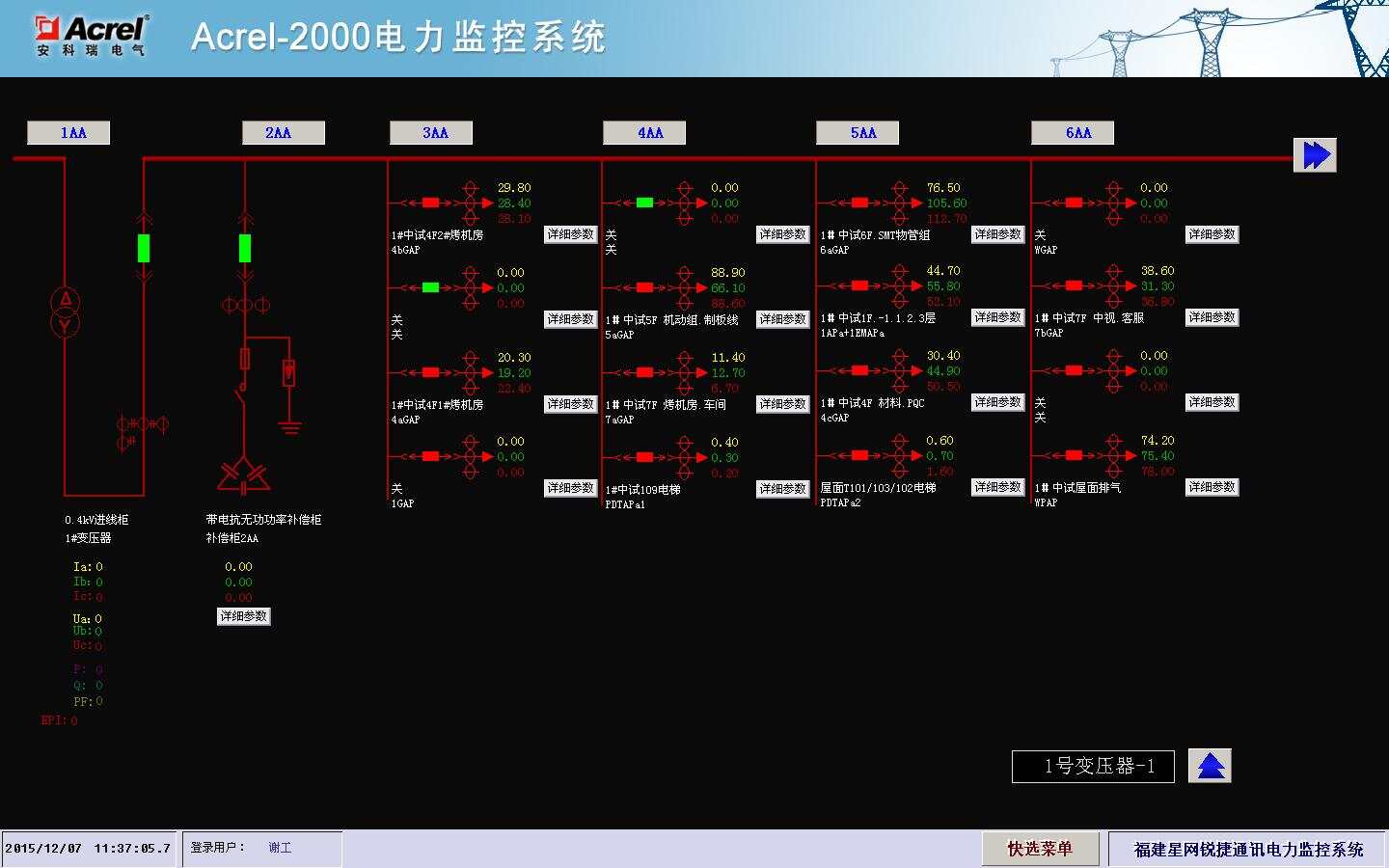The height and width of the screenshot is (868, 1389).
Task: Click the red breaker of feeder 5aGAP
Action: click(x=645, y=287)
